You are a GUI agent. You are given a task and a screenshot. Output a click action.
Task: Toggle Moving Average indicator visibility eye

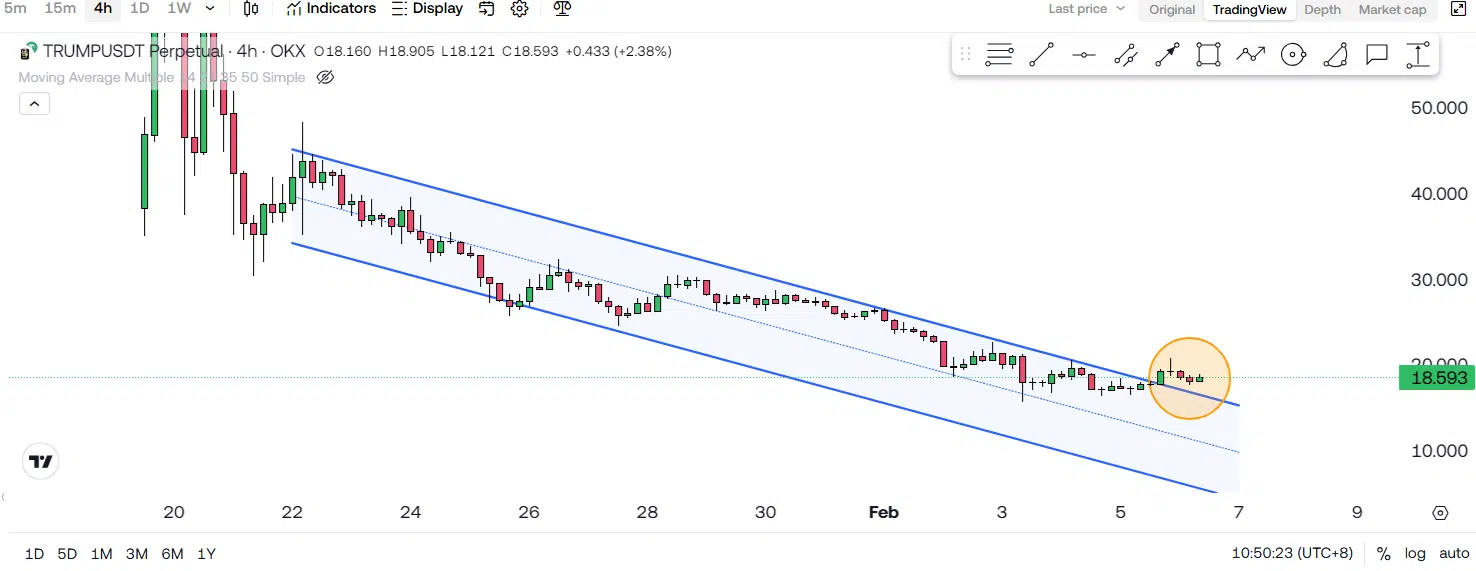tap(325, 77)
